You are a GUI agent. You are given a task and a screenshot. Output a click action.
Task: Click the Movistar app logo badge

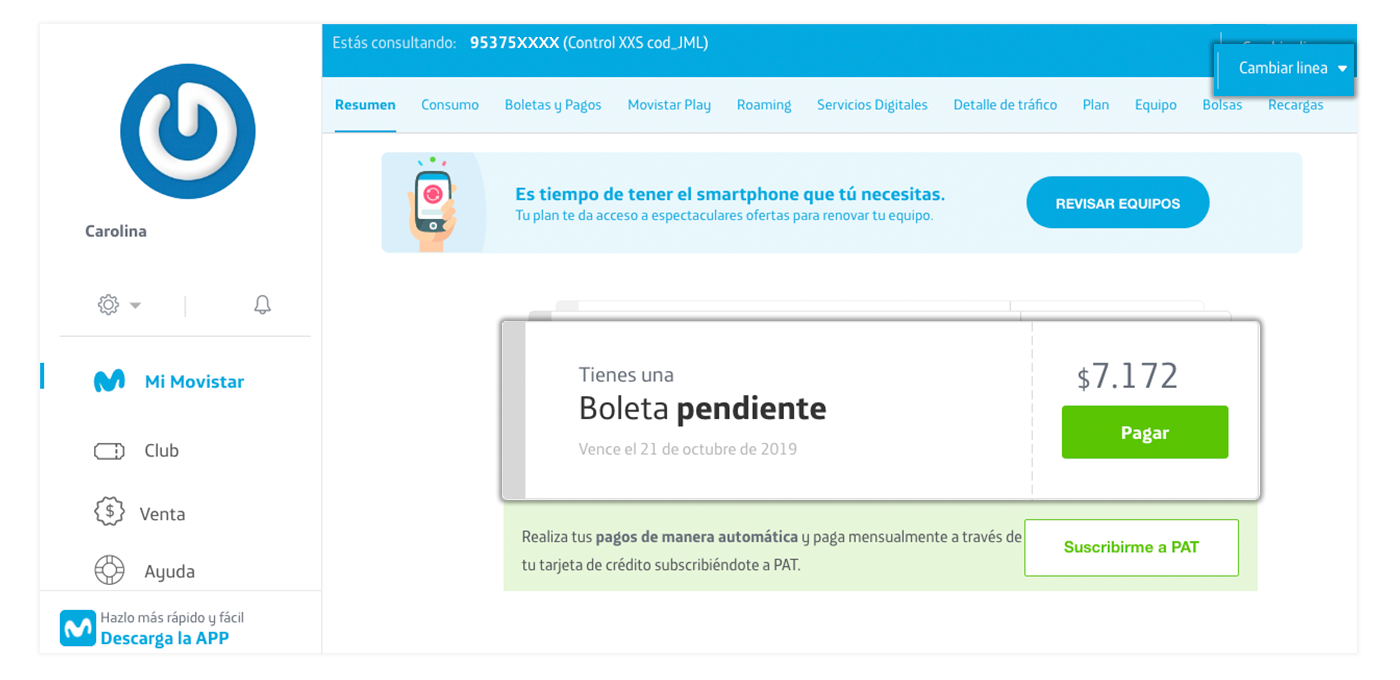click(x=78, y=628)
